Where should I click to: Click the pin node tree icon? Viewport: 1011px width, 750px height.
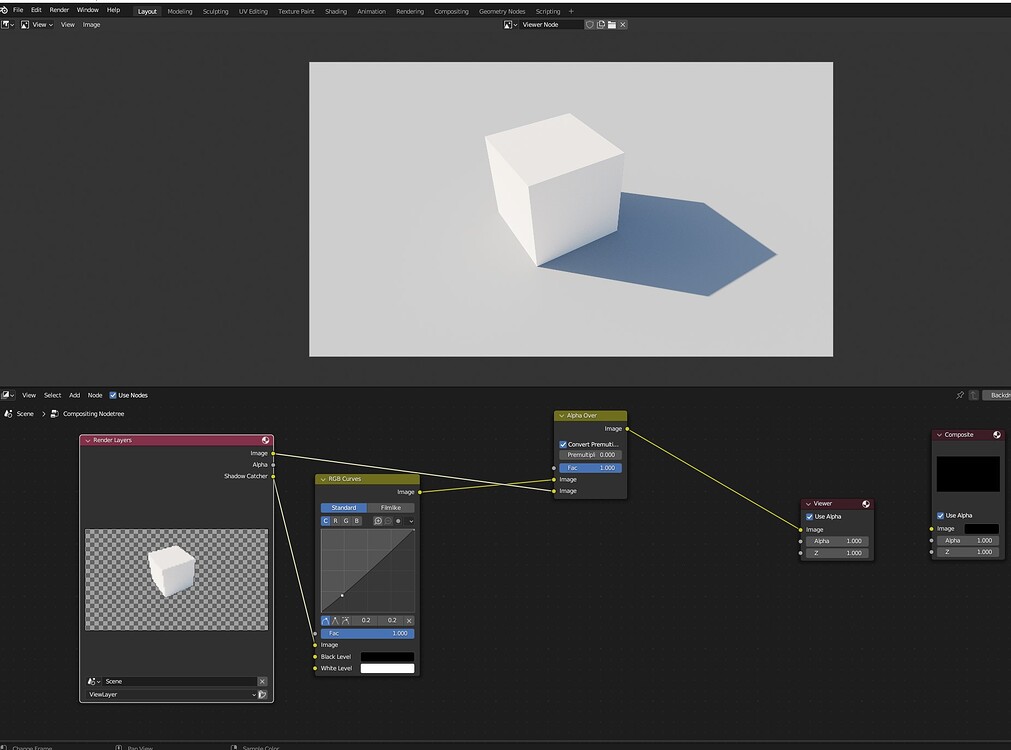tap(960, 395)
